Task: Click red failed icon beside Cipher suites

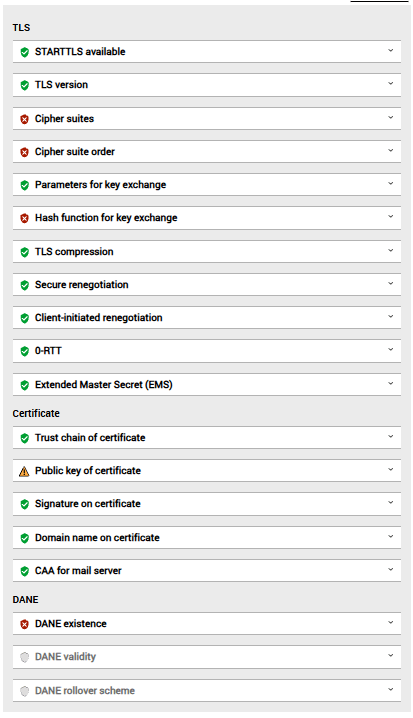Action: 25,119
